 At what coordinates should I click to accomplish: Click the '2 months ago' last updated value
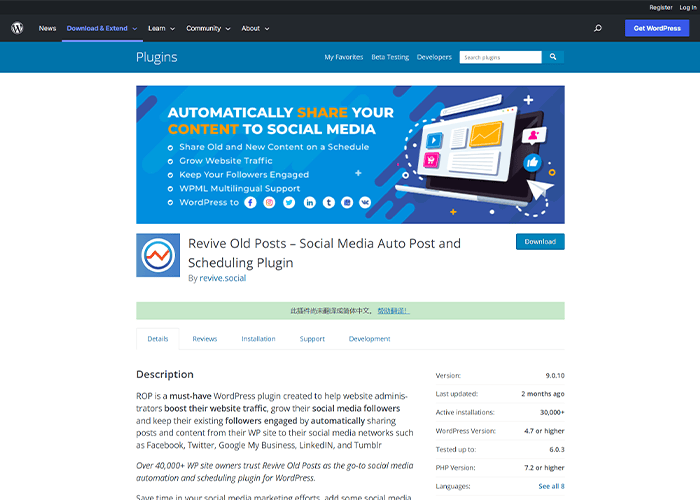543,394
